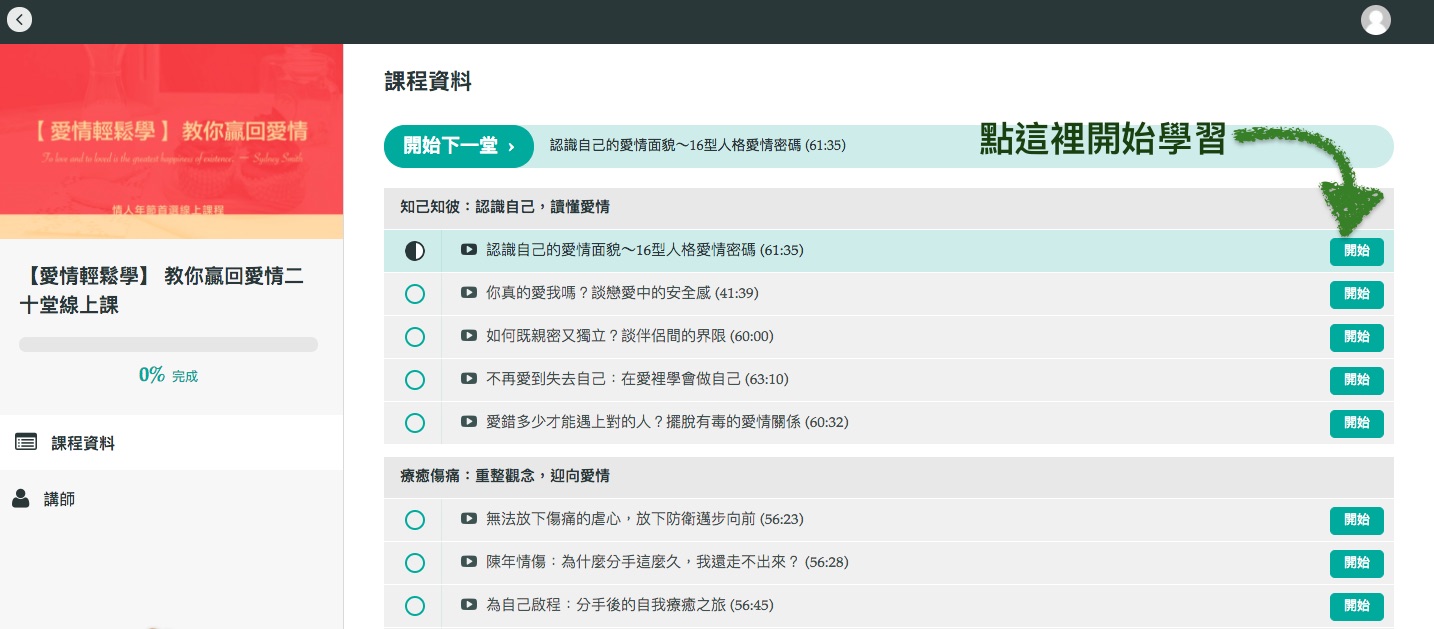Screen dimensions: 1434x629
Task: Select the 講師 sidebar tab
Action: (59, 499)
